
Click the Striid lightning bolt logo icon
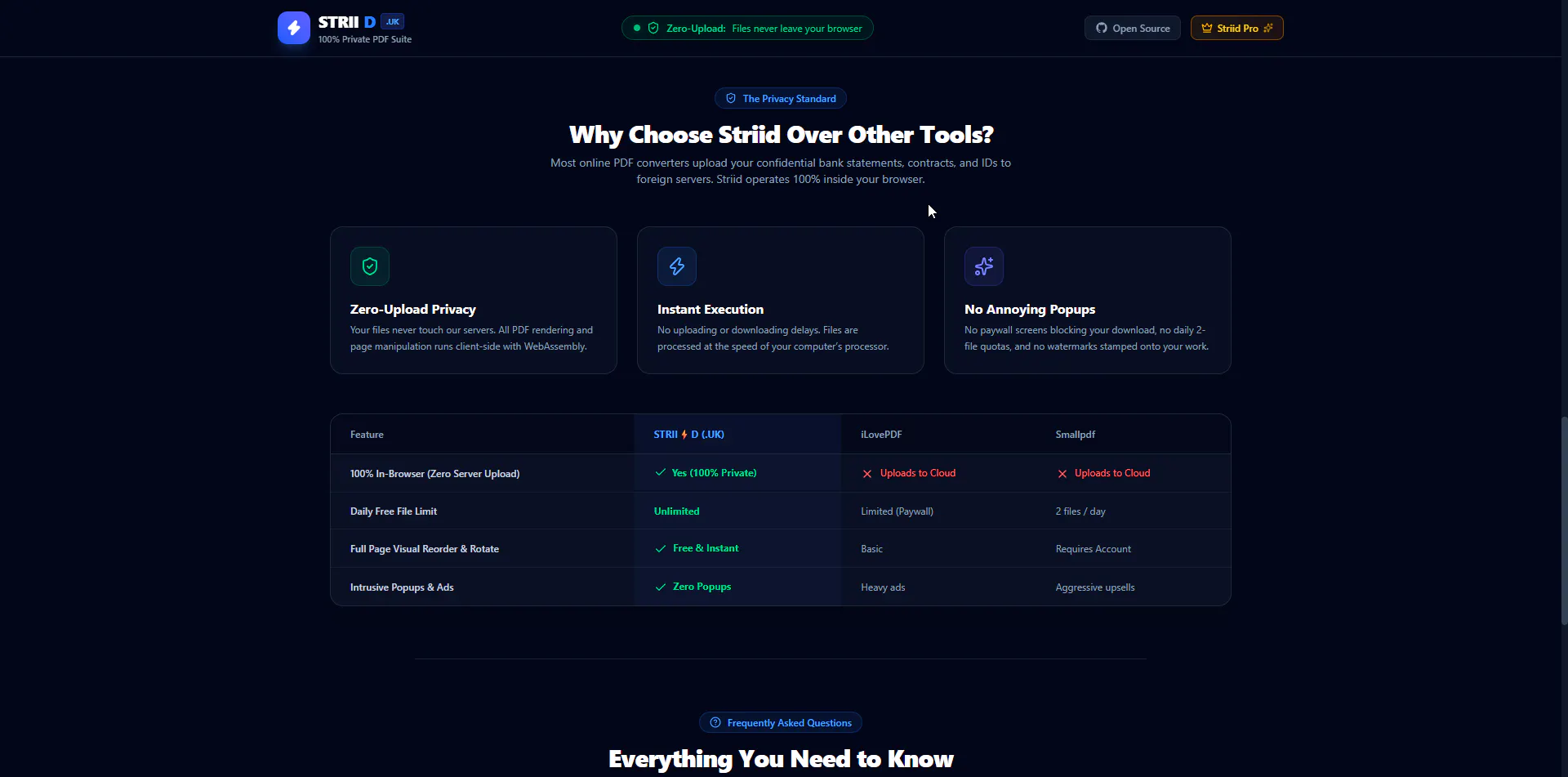pos(294,28)
